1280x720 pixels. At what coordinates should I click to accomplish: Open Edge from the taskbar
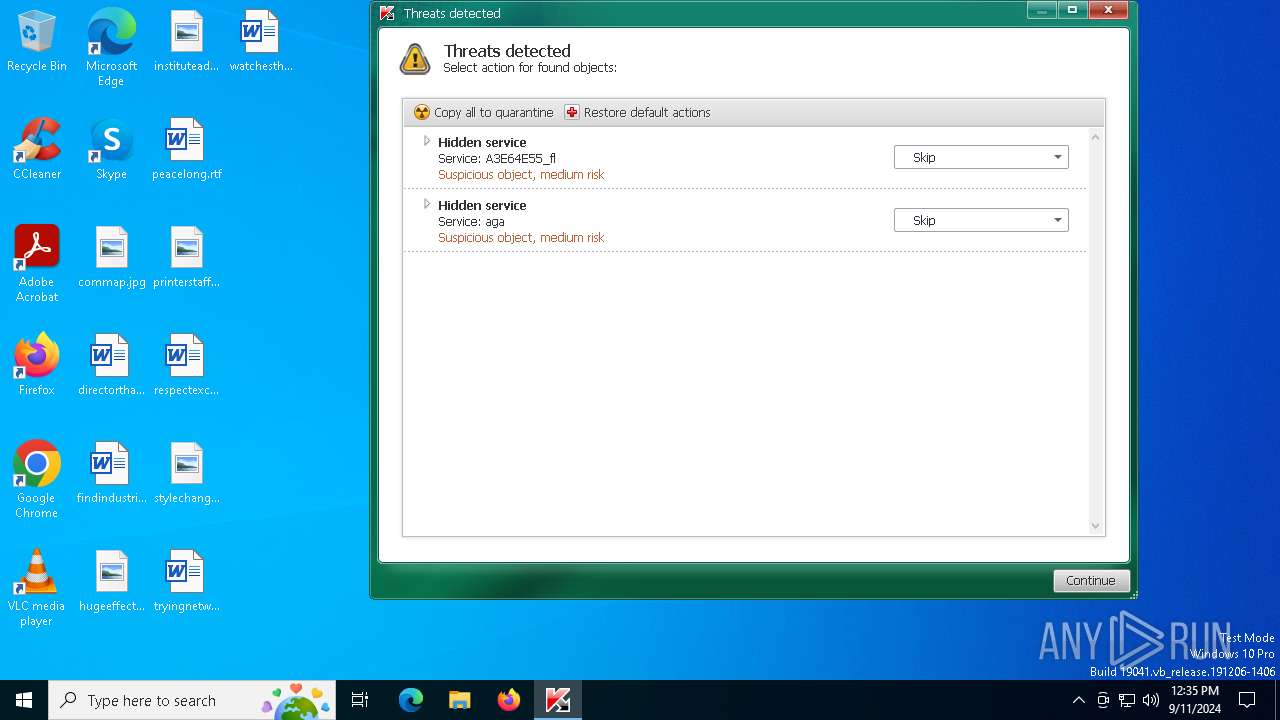tap(411, 700)
